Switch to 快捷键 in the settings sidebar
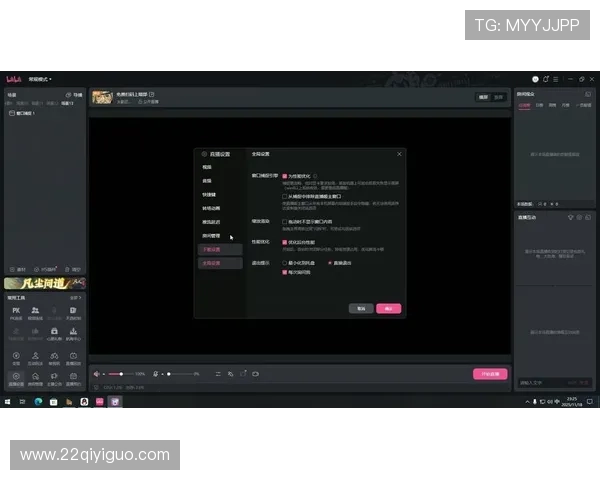The image size is (600, 480). pyautogui.click(x=207, y=195)
